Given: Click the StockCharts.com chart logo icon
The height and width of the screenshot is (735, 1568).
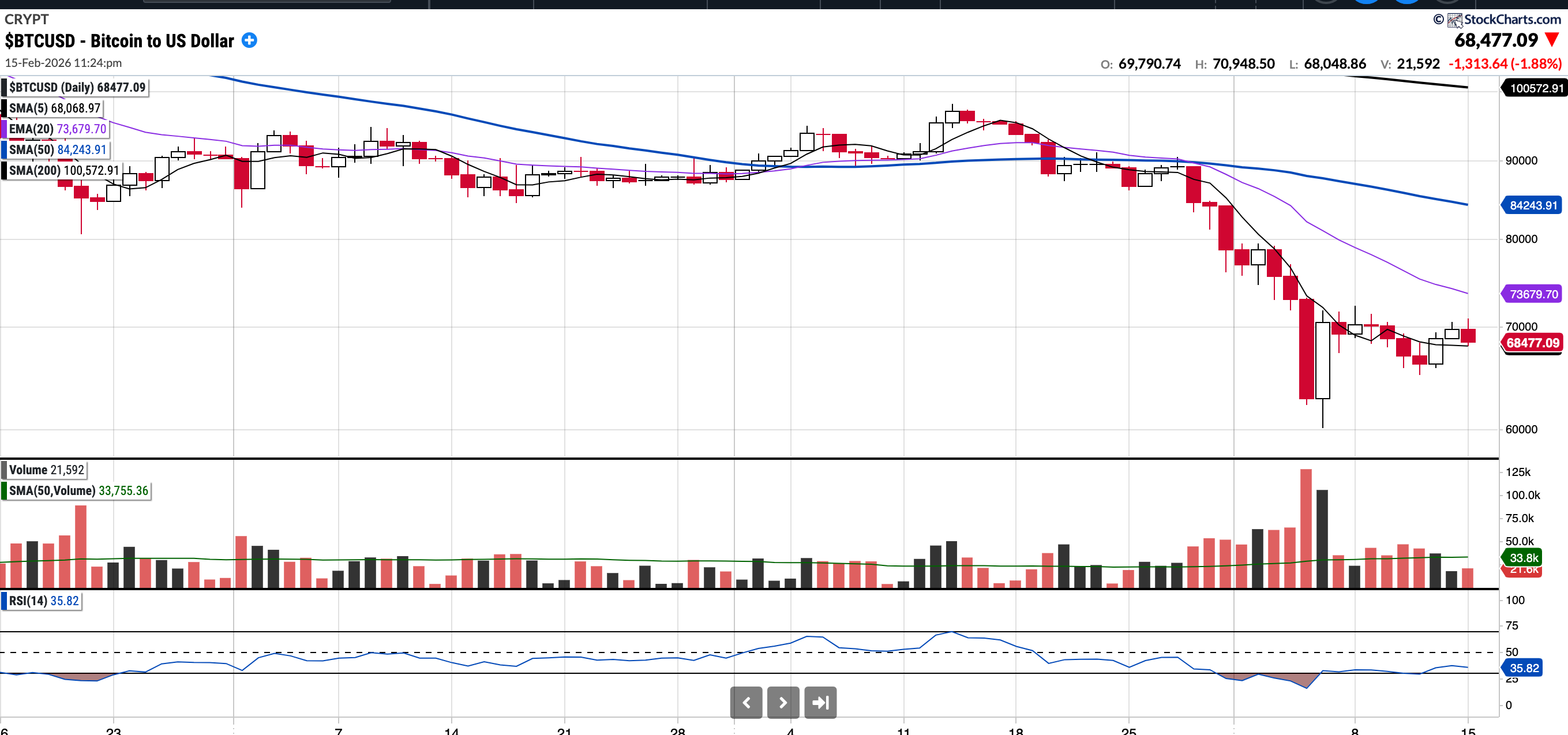Looking at the screenshot, I should coord(1454,20).
